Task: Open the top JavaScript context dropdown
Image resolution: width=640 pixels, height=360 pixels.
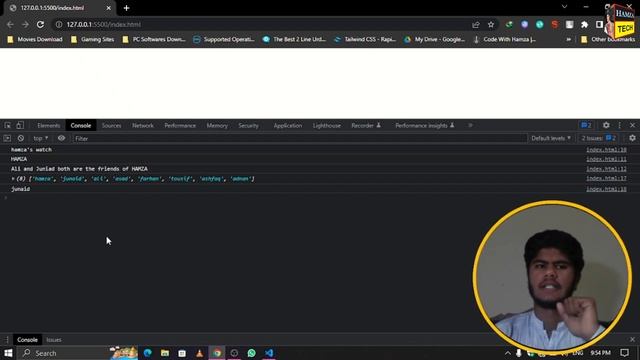Action: coord(40,138)
